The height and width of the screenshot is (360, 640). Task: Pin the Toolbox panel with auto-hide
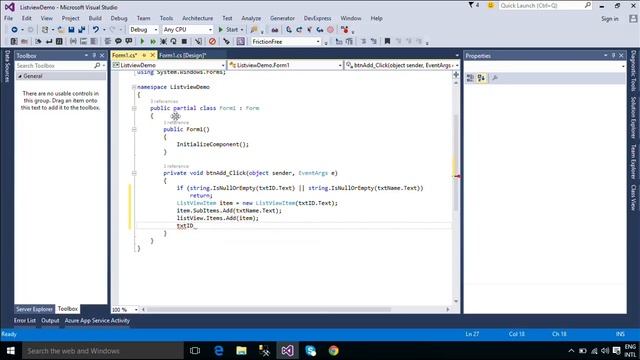pos(94,55)
